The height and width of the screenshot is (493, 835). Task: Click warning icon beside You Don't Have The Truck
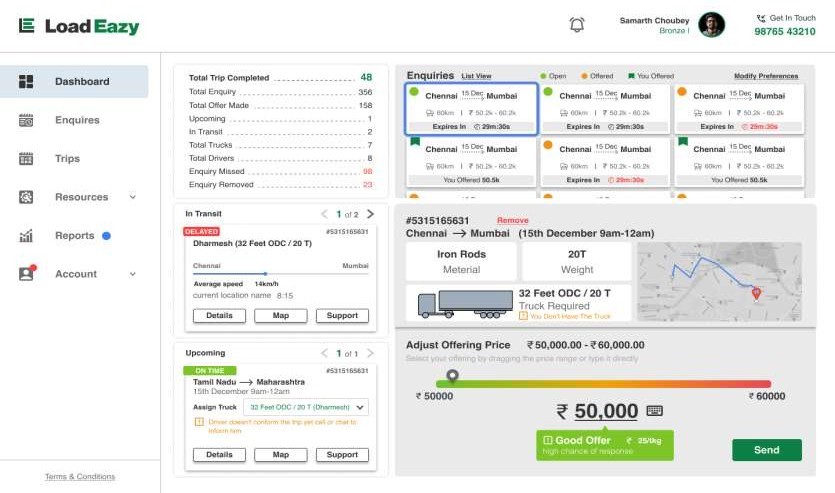[x=523, y=316]
